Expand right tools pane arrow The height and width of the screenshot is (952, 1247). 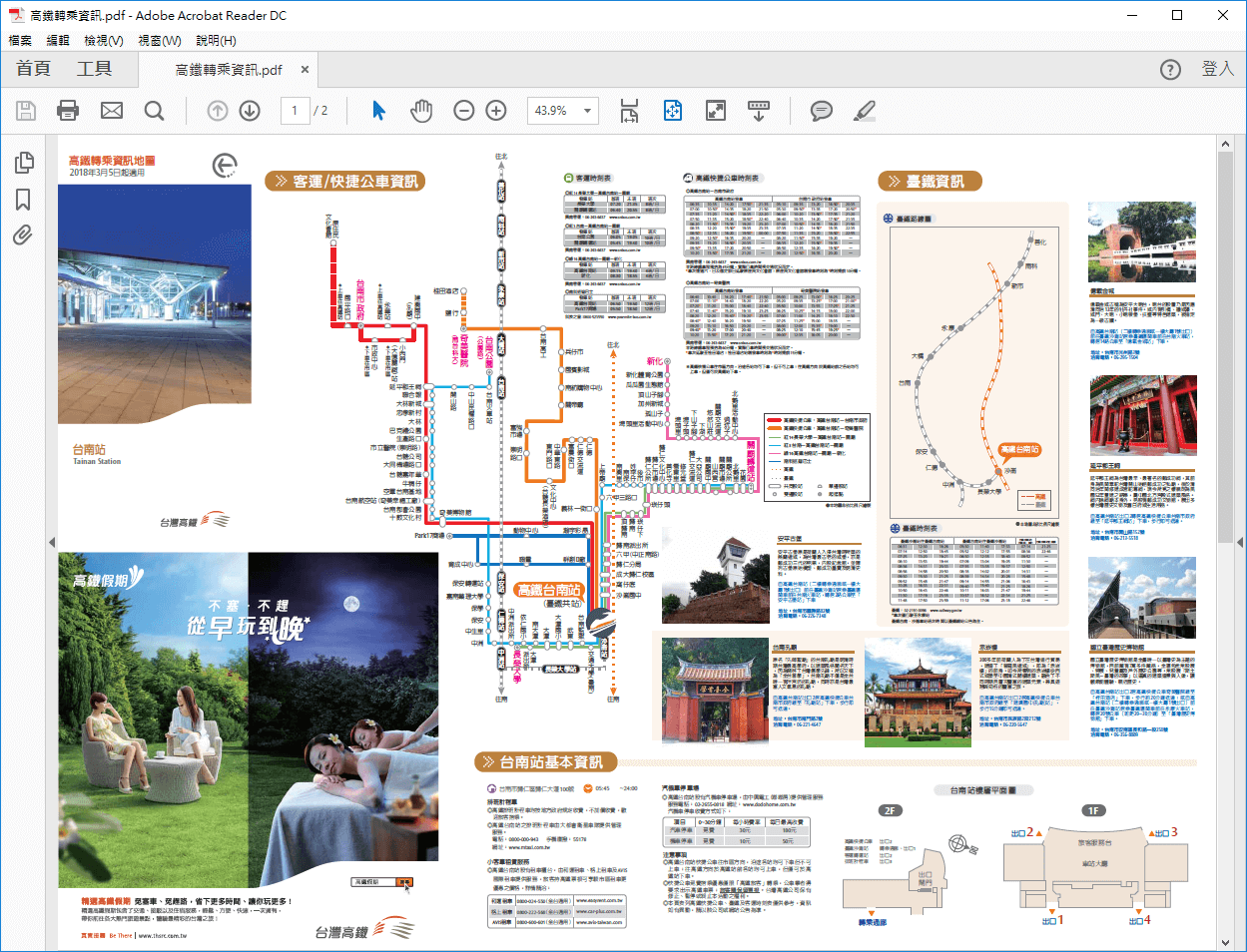point(1239,543)
